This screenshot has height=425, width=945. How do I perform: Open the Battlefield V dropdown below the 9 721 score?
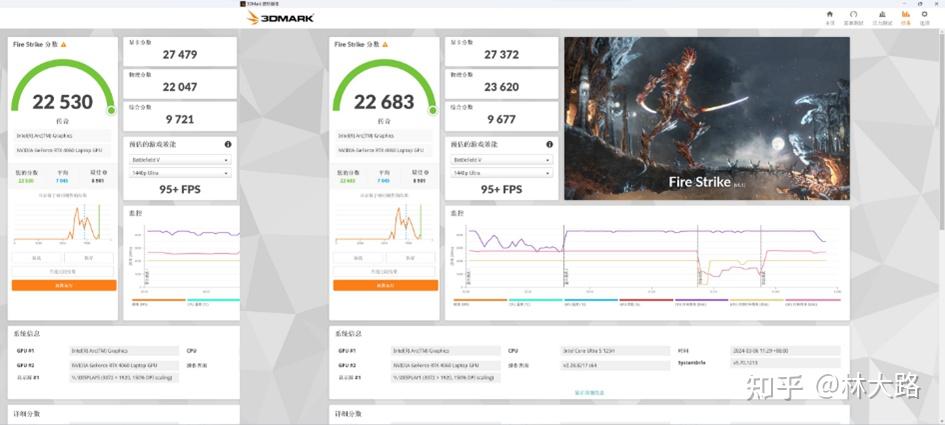tap(180, 160)
